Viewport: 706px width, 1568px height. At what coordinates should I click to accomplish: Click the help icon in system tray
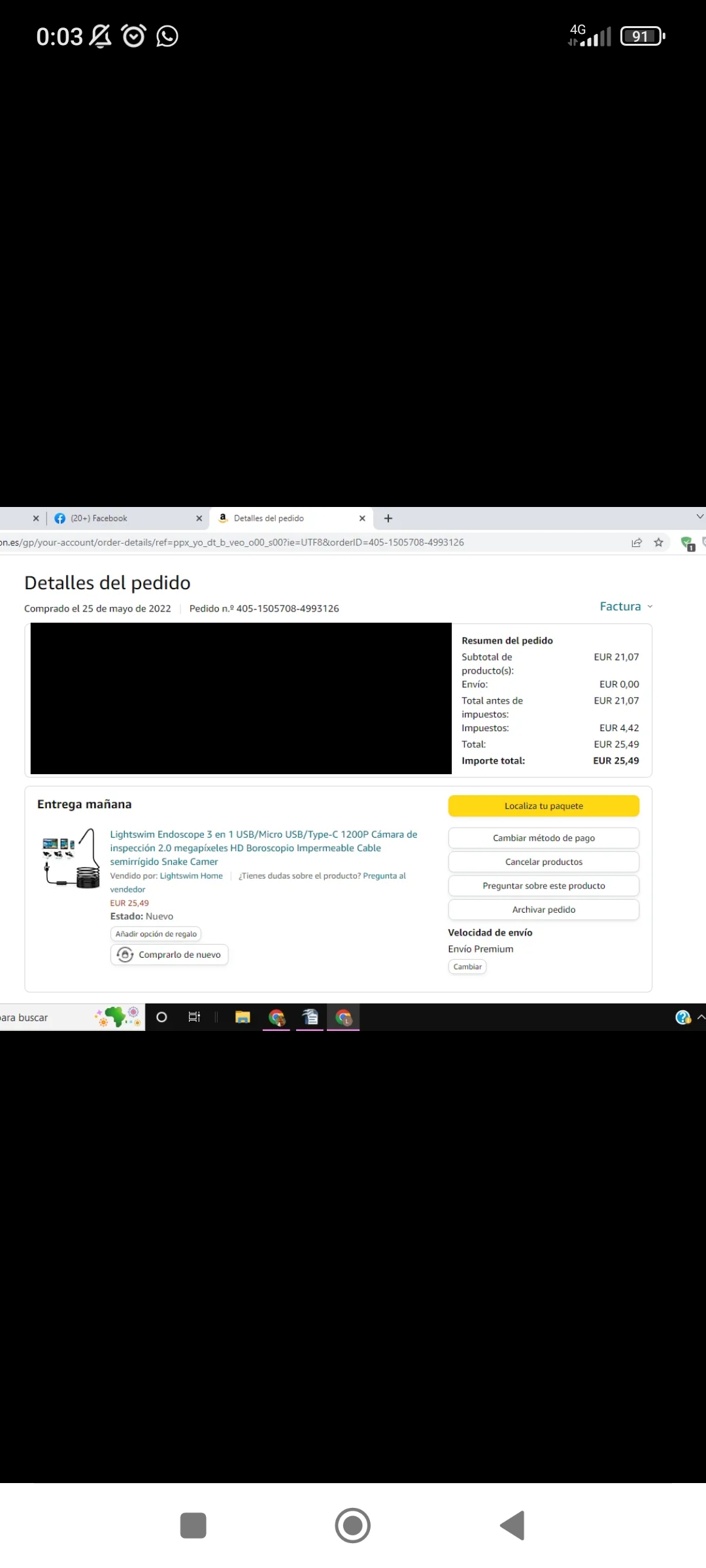coord(683,1017)
